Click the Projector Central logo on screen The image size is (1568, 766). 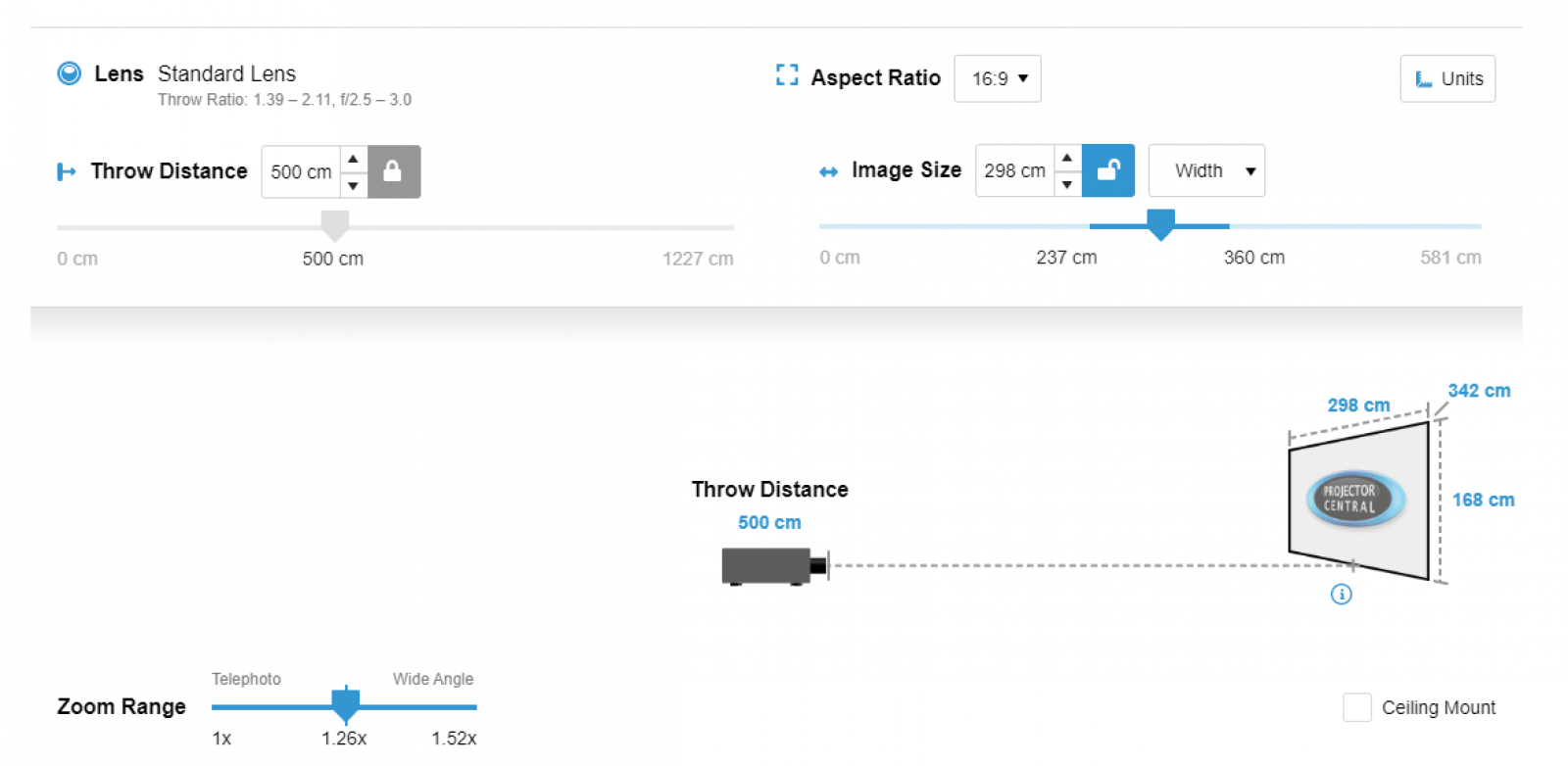1355,499
